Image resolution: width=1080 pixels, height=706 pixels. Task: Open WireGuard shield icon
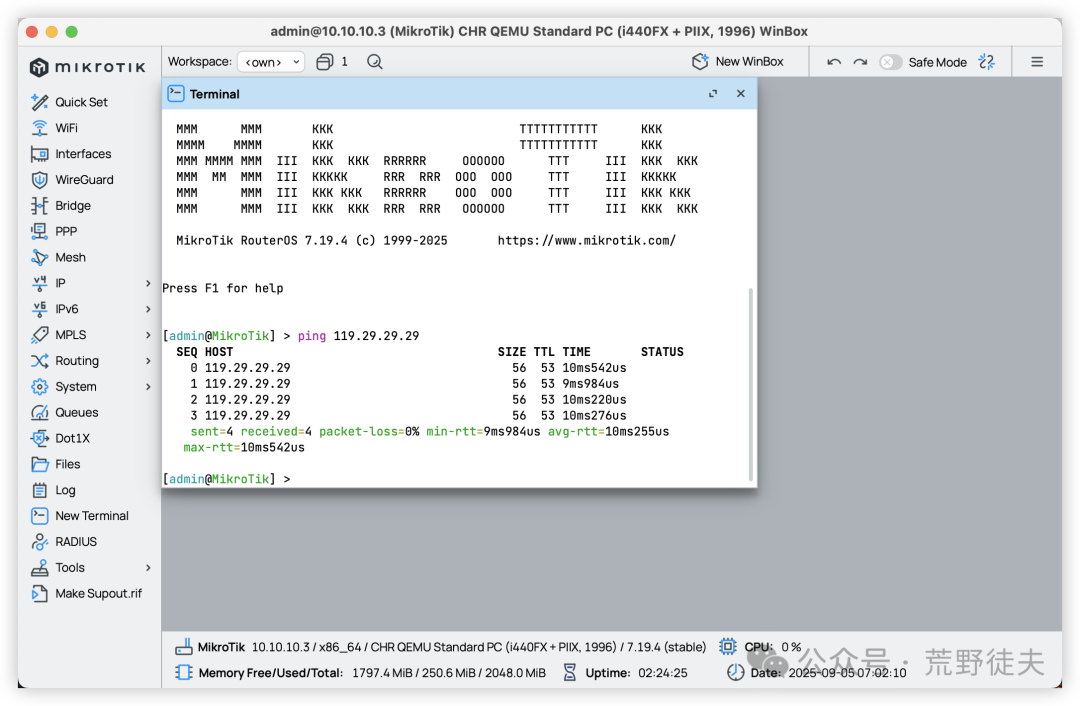pyautogui.click(x=39, y=180)
